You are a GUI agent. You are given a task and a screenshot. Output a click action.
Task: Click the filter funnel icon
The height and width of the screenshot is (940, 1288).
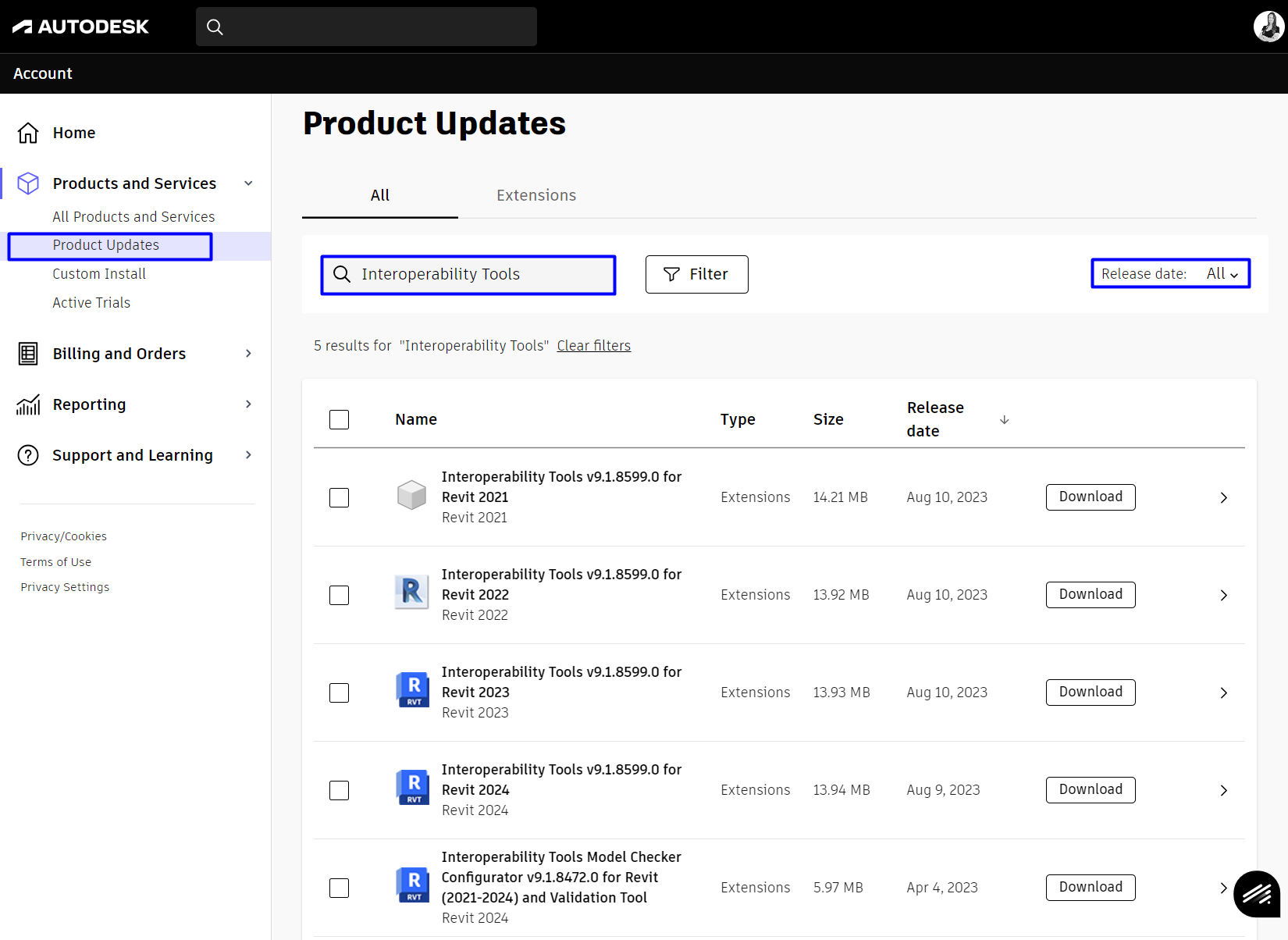coord(671,274)
